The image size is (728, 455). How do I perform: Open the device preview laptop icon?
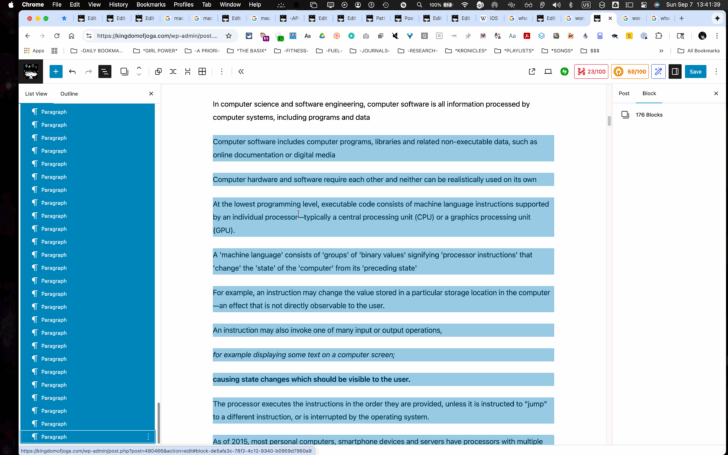coord(548,72)
